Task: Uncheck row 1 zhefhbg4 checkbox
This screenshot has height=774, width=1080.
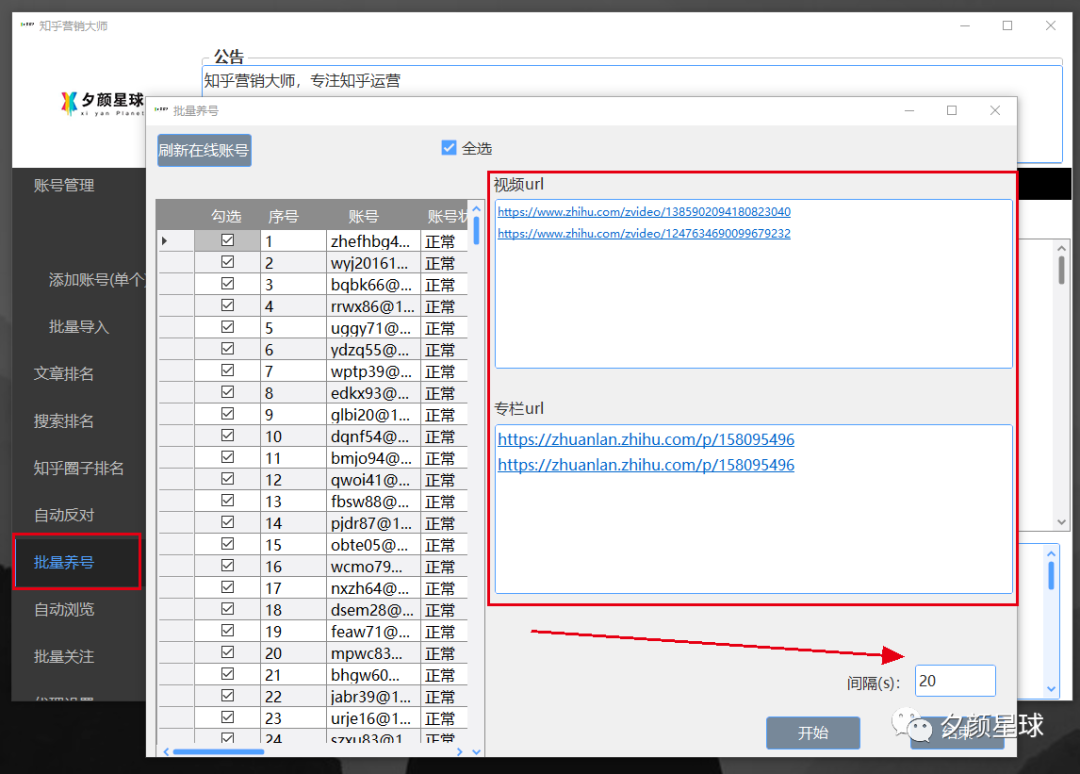Action: [x=227, y=240]
